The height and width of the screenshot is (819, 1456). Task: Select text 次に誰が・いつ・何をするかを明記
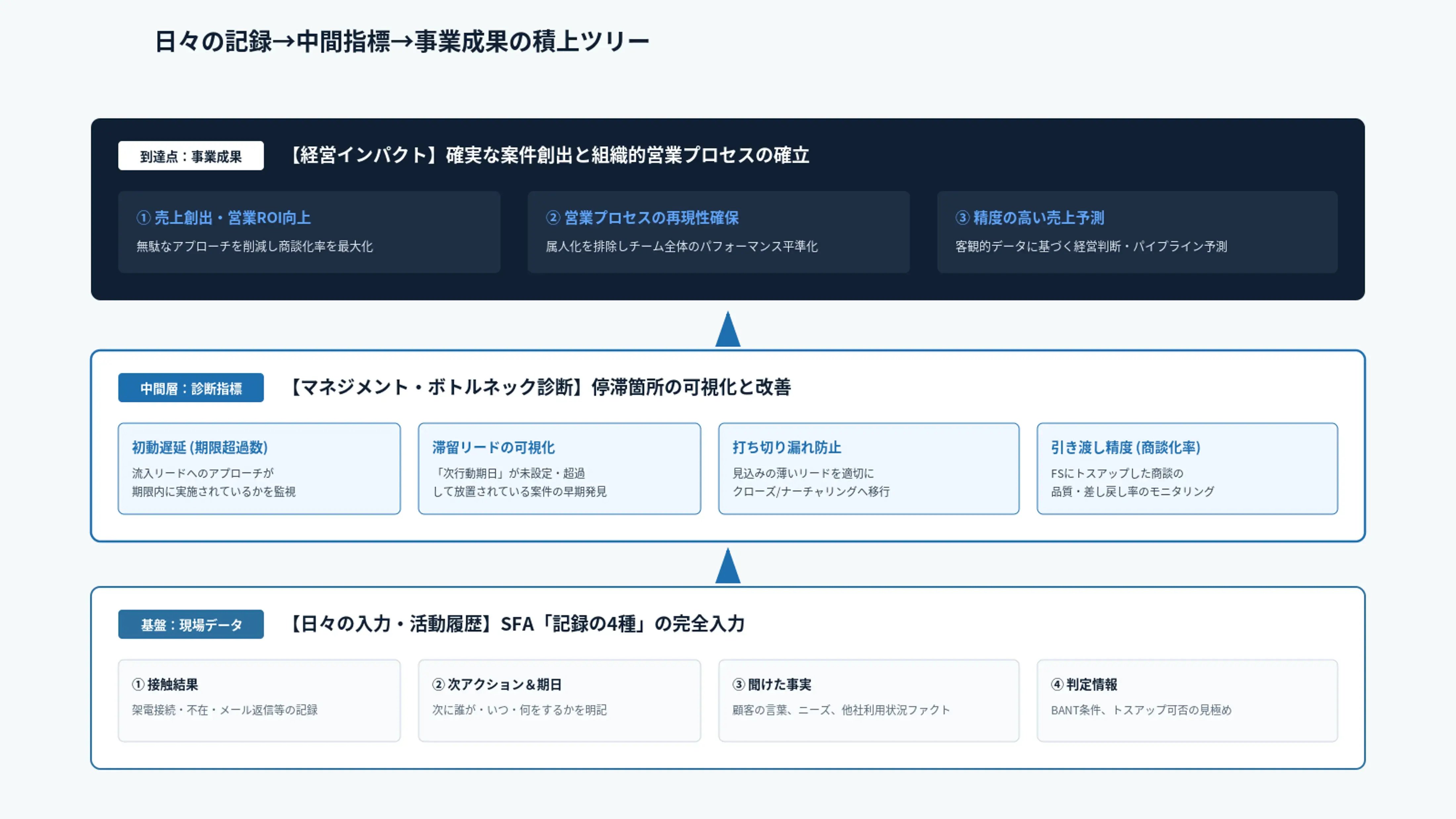(520, 710)
